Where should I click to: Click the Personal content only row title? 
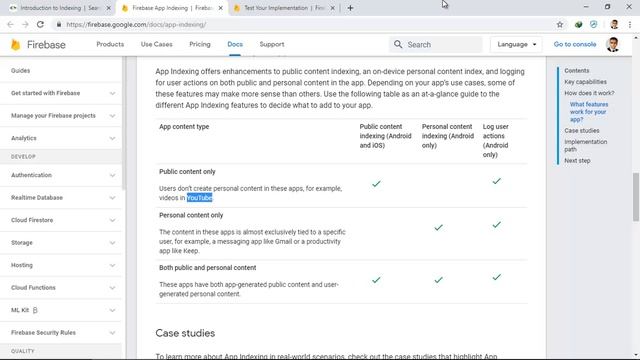tap(191, 215)
